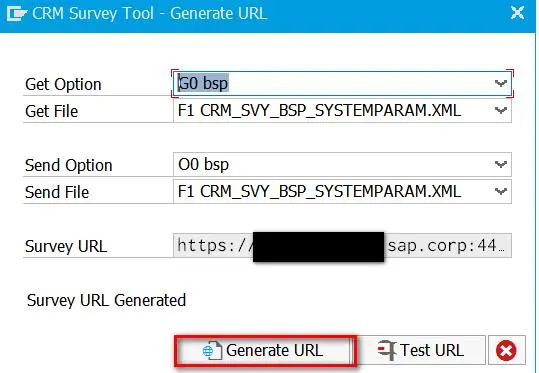539x373 pixels.
Task: Expand the Send Option dropdown arrow
Action: tap(501, 164)
